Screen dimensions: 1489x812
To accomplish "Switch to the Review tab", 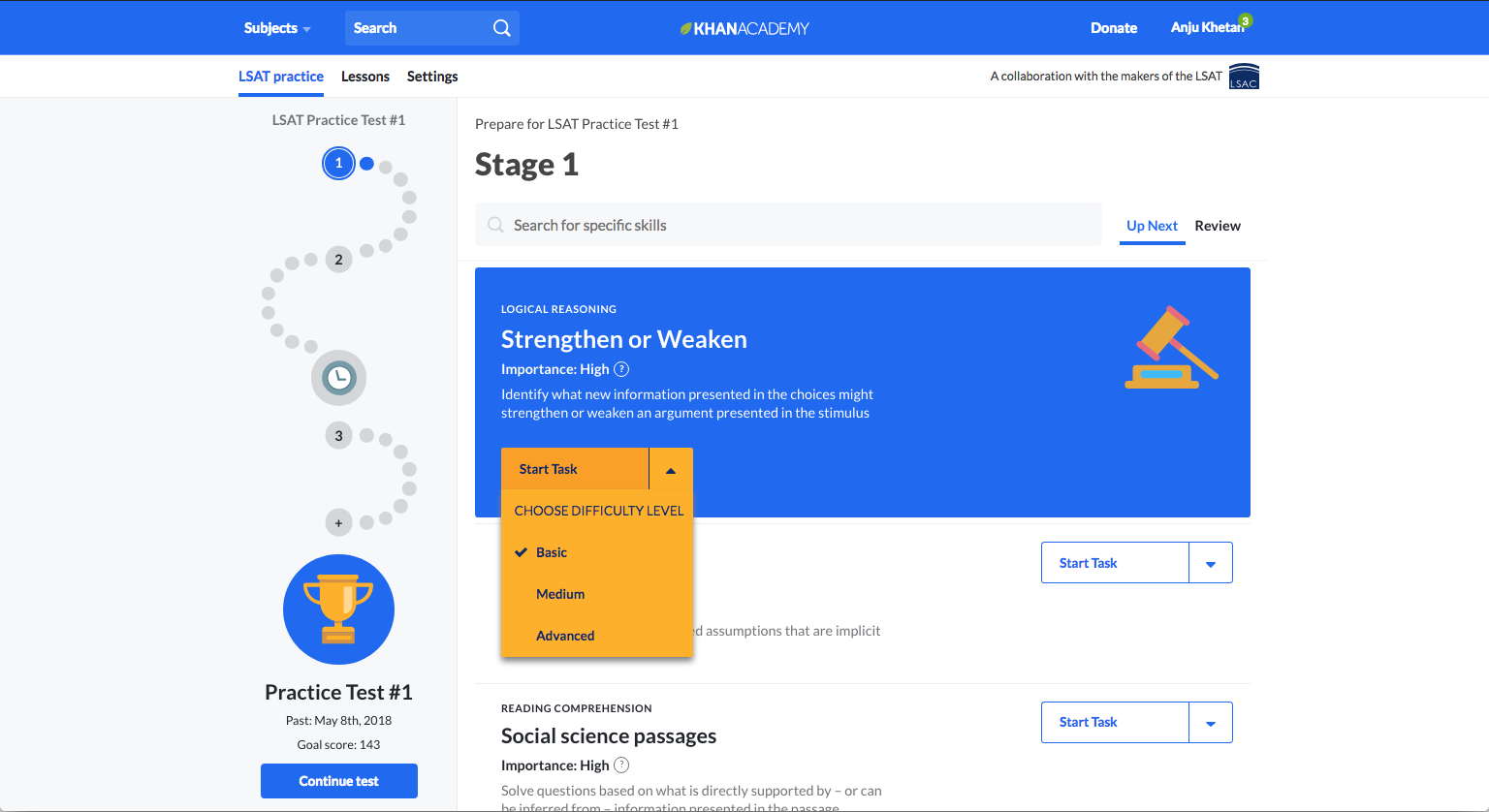I will [1218, 226].
